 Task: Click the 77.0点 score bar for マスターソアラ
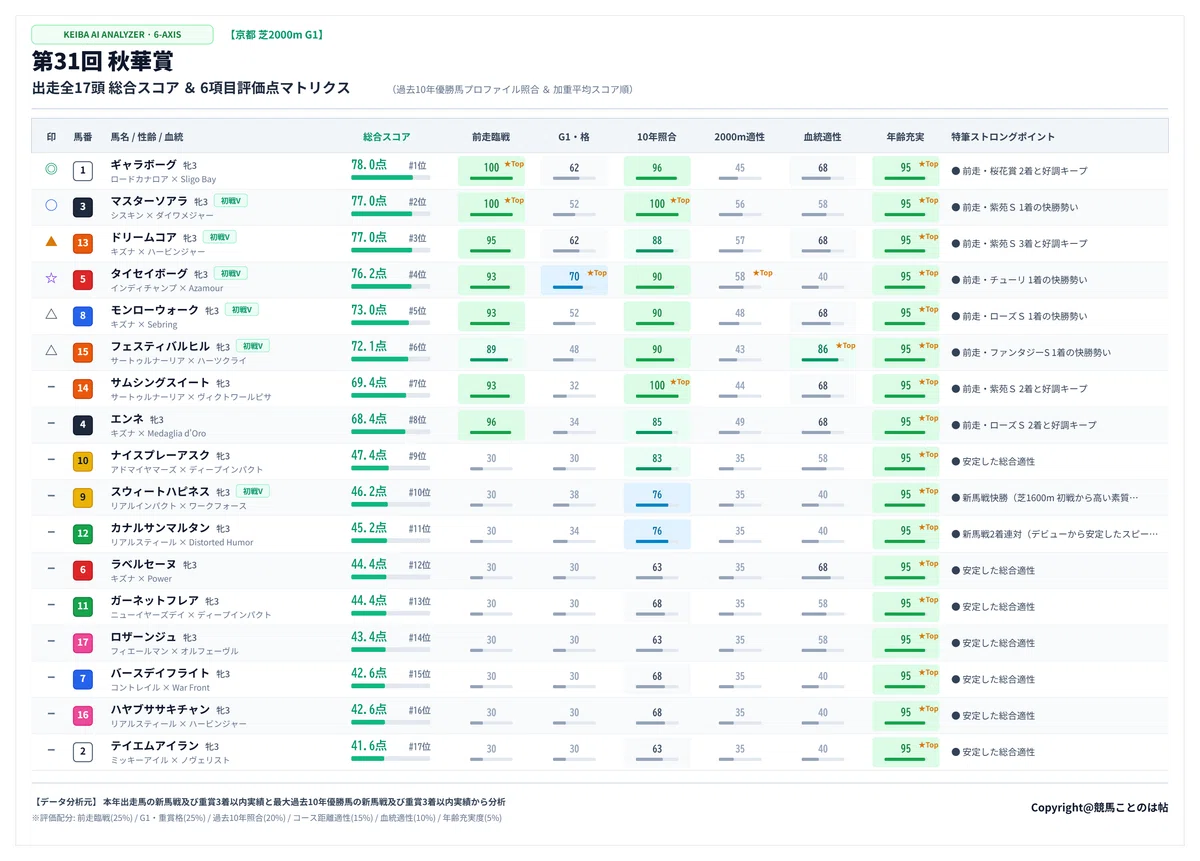point(391,214)
